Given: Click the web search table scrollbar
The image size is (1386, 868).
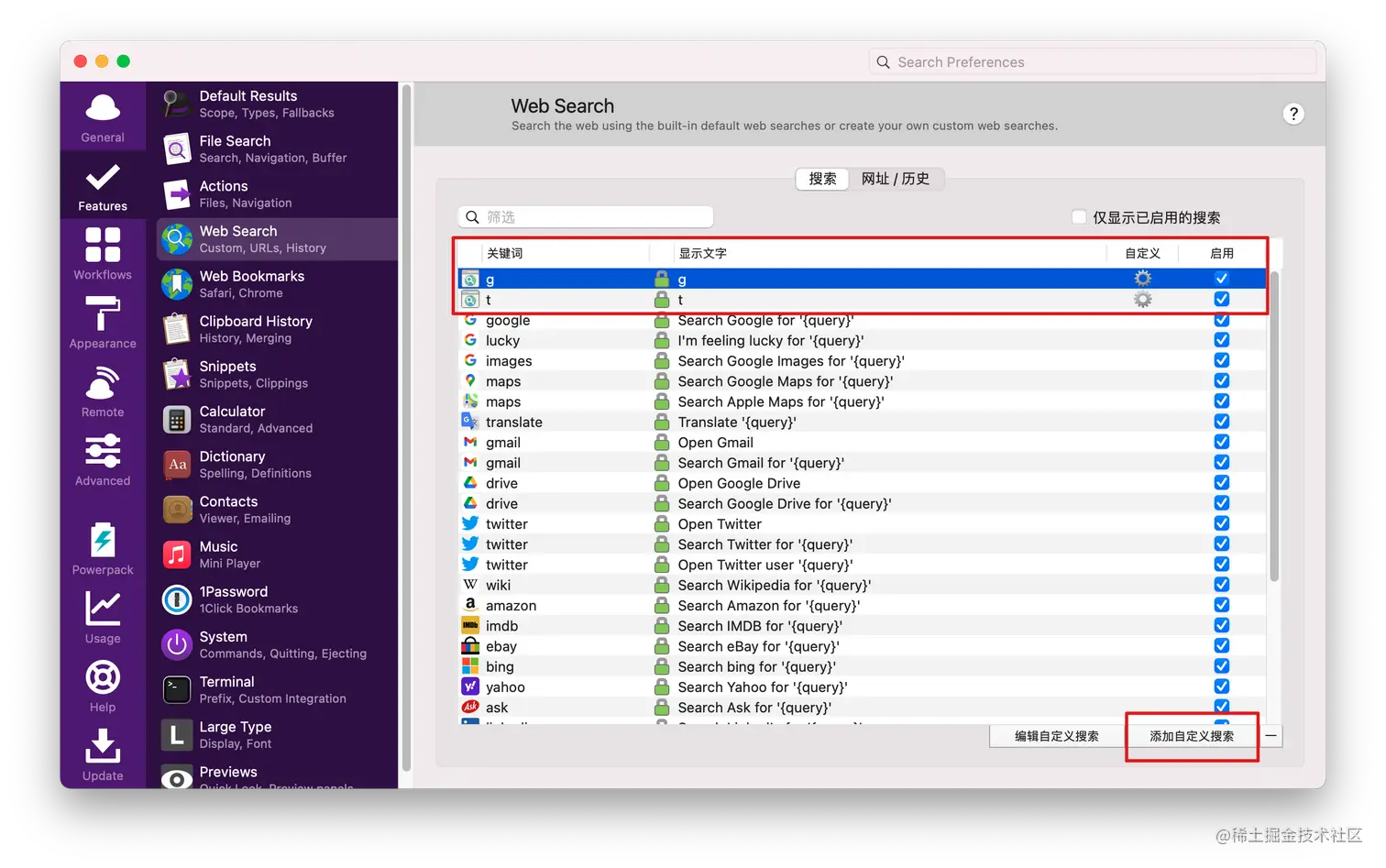Looking at the screenshot, I should (x=1274, y=426).
